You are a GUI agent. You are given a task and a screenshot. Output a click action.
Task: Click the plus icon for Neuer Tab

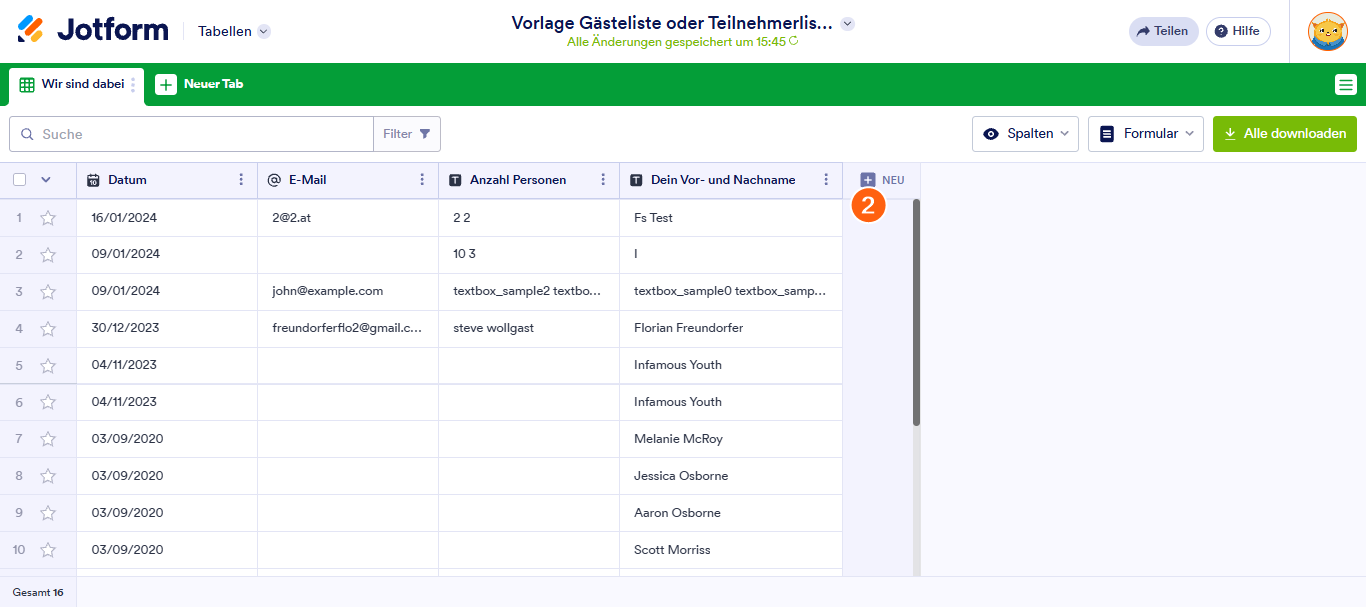166,85
